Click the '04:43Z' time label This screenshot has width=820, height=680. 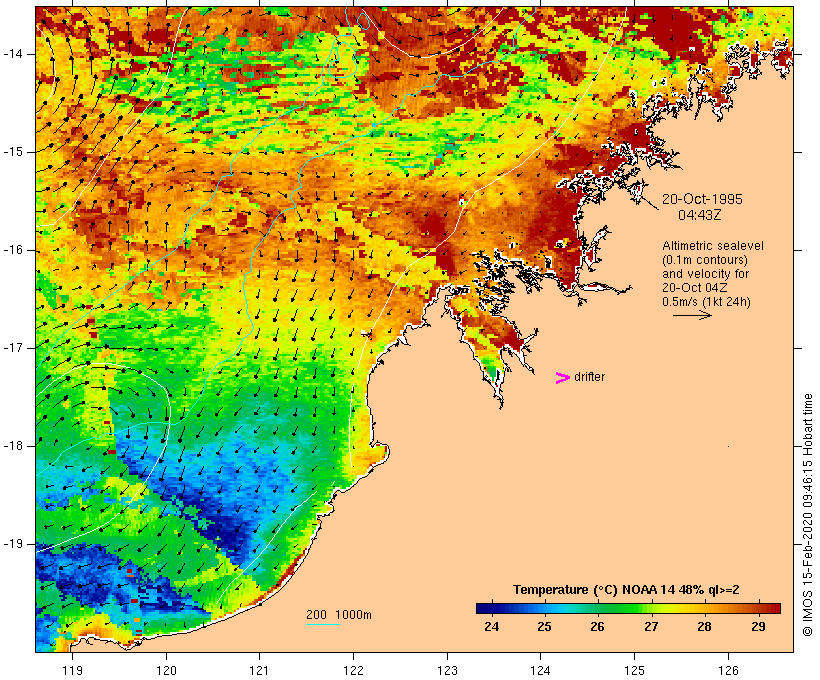click(x=700, y=215)
